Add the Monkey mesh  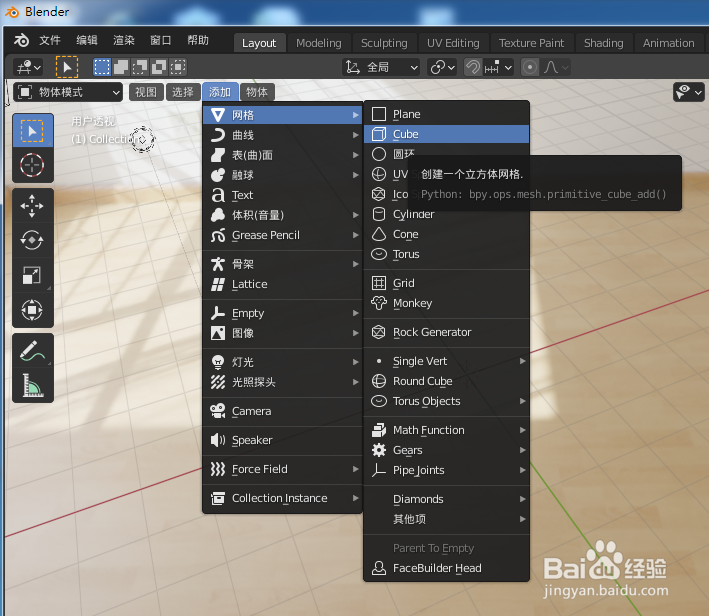click(x=446, y=303)
